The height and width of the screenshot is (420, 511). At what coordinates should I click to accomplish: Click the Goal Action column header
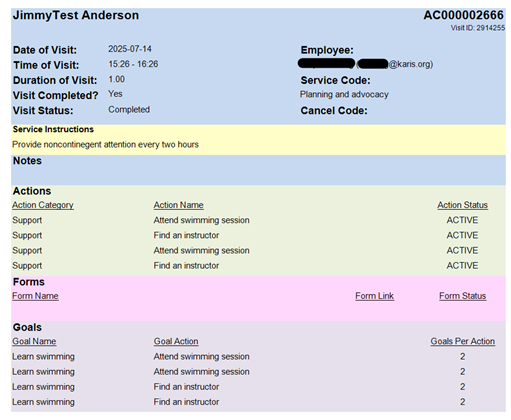point(176,341)
